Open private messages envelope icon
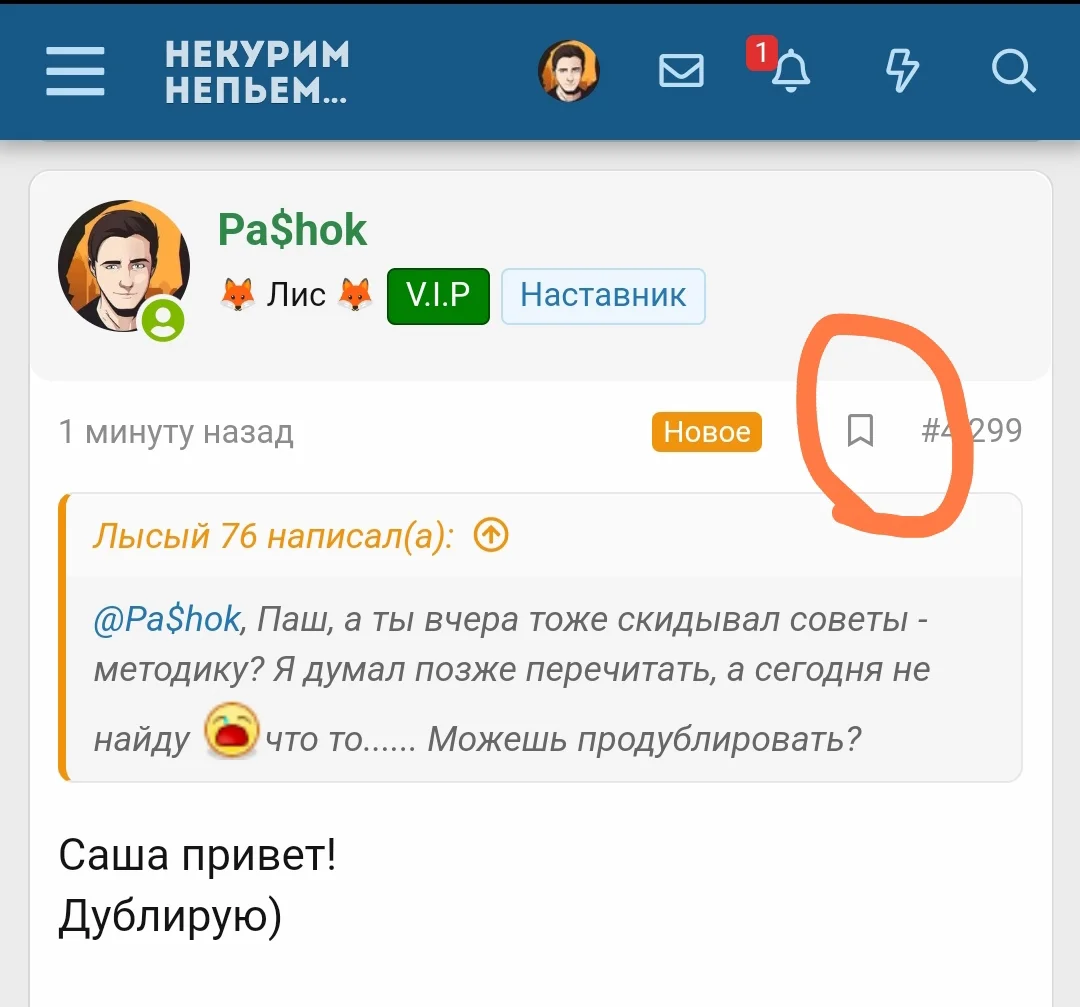 pyautogui.click(x=681, y=70)
